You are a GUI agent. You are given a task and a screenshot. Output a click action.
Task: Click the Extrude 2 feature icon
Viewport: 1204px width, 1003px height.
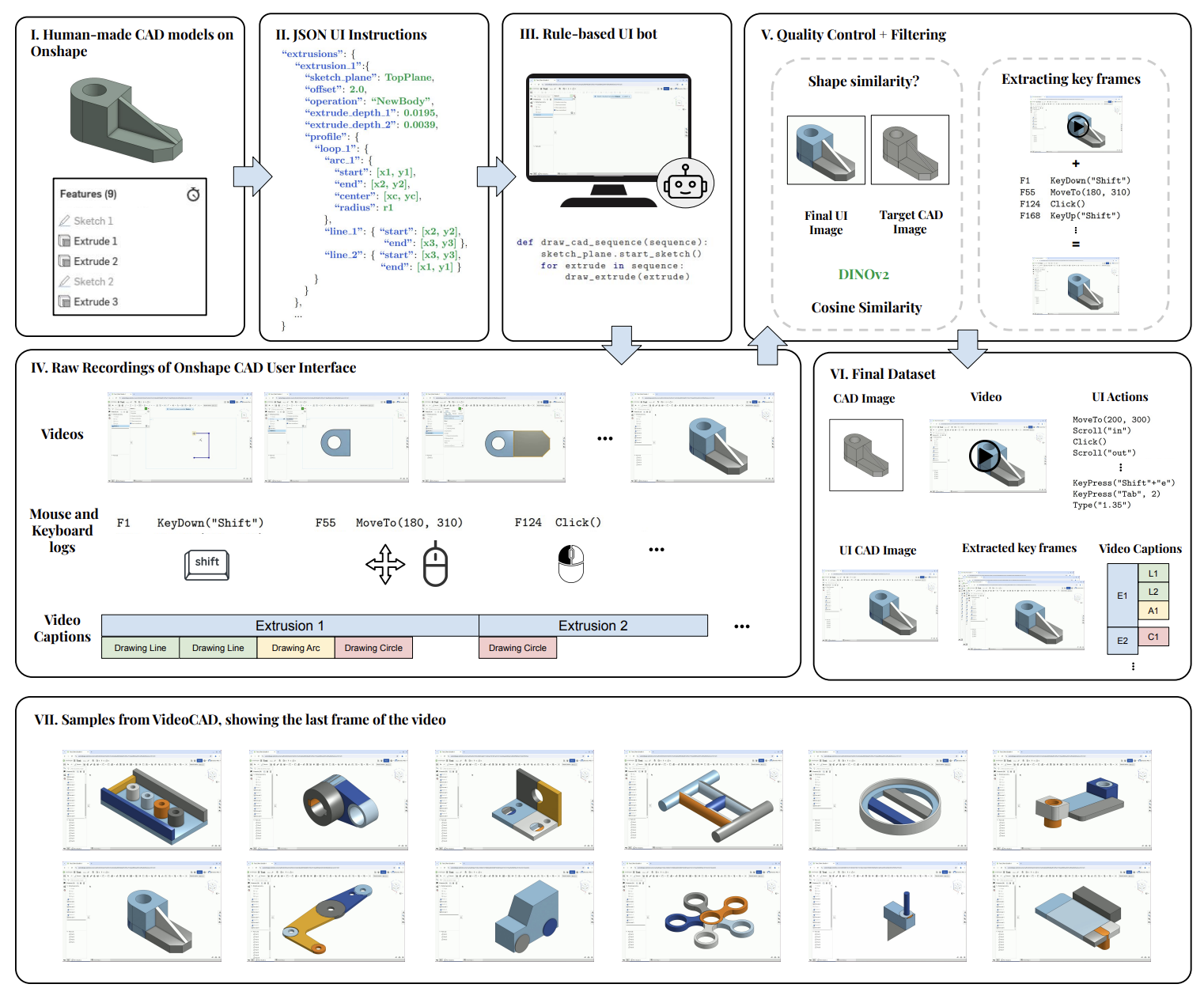click(x=65, y=261)
